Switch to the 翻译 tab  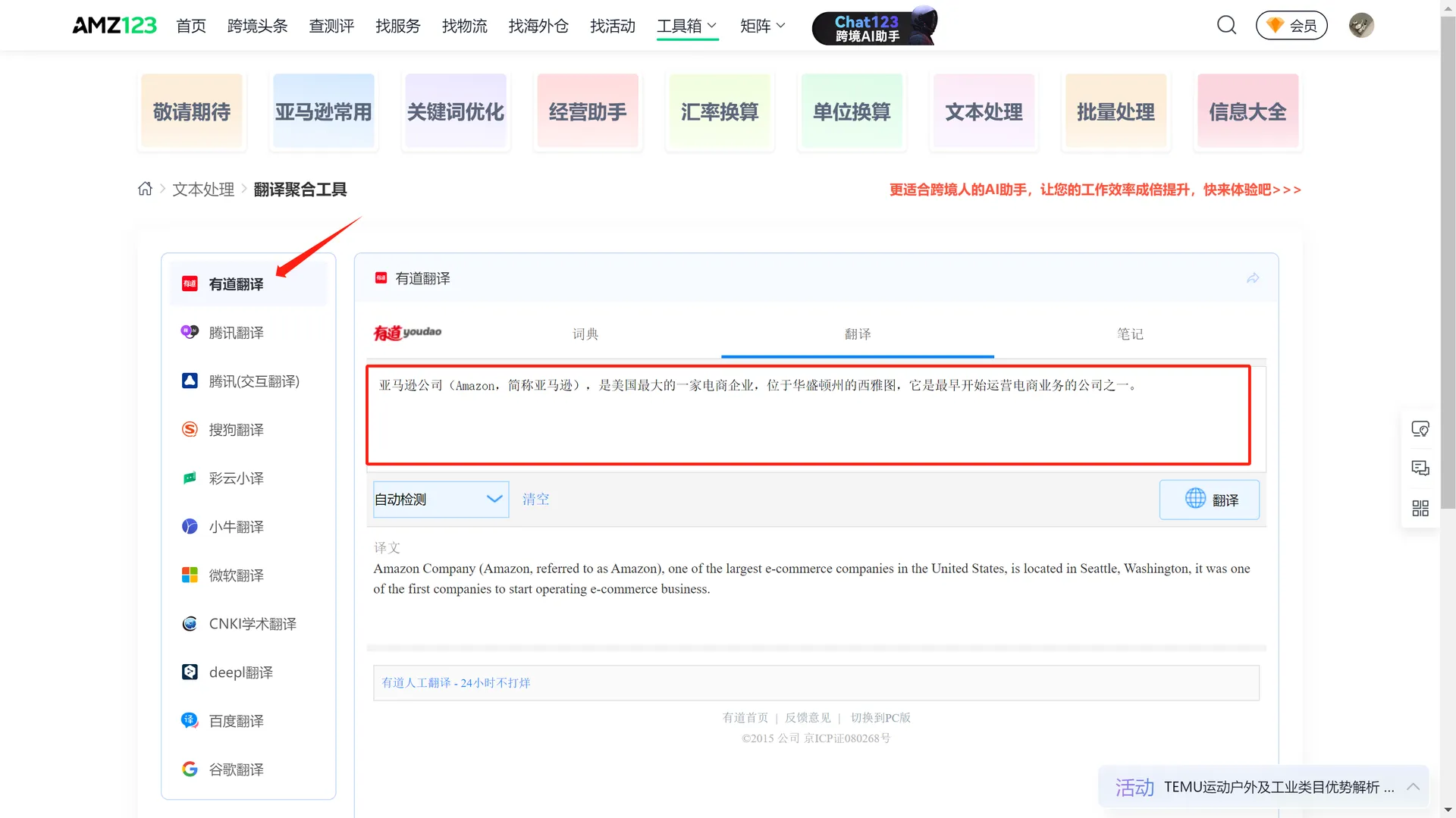click(x=858, y=334)
